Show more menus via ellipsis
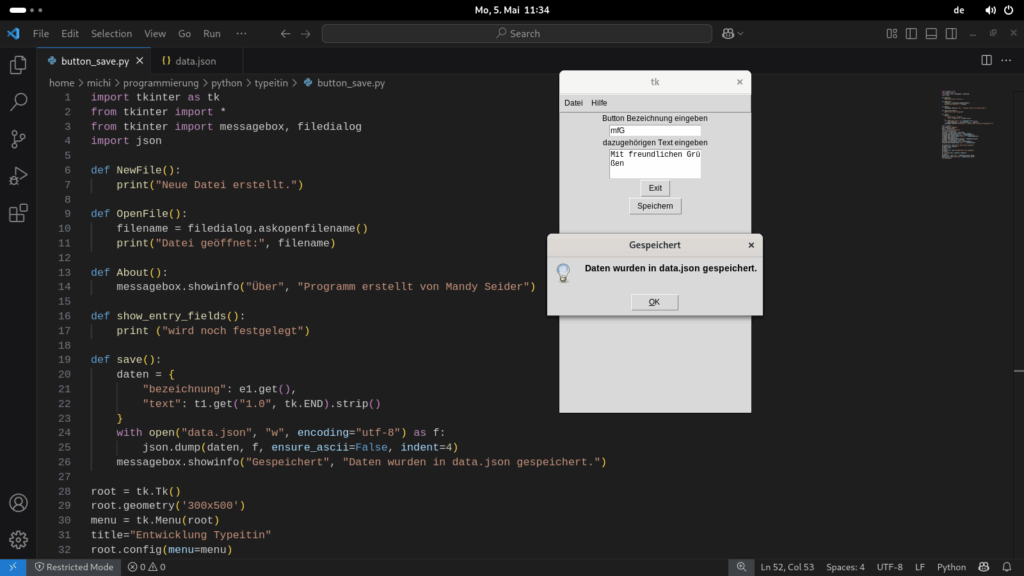The width and height of the screenshot is (1024, 576). (242, 33)
